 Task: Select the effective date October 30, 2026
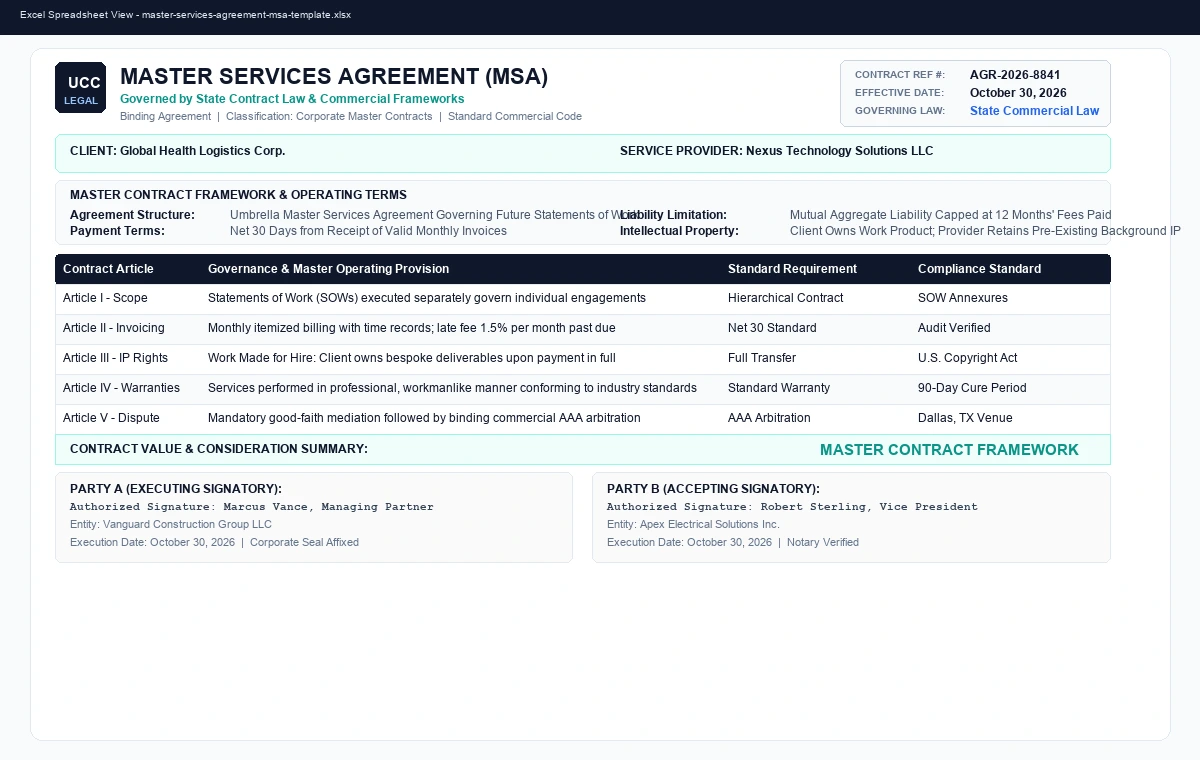(1018, 93)
